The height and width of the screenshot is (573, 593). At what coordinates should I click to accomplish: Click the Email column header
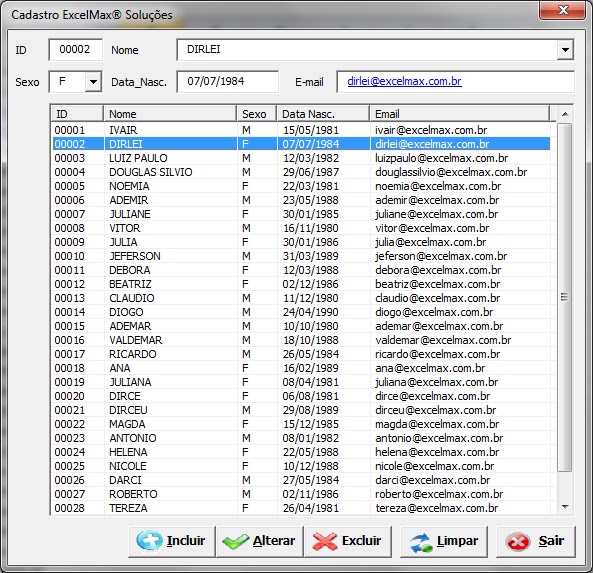(459, 114)
